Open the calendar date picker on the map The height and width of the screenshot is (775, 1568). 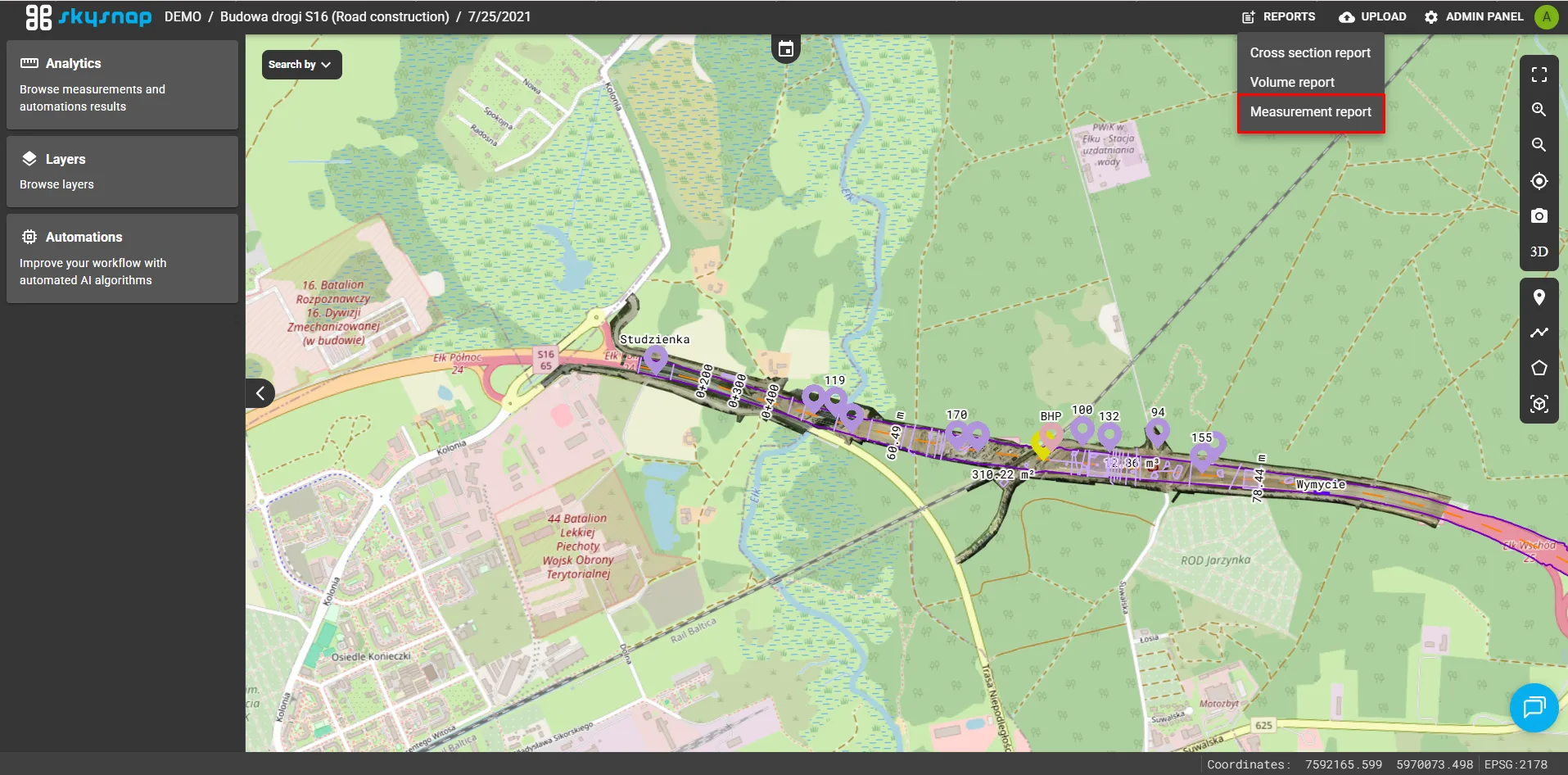[x=785, y=49]
